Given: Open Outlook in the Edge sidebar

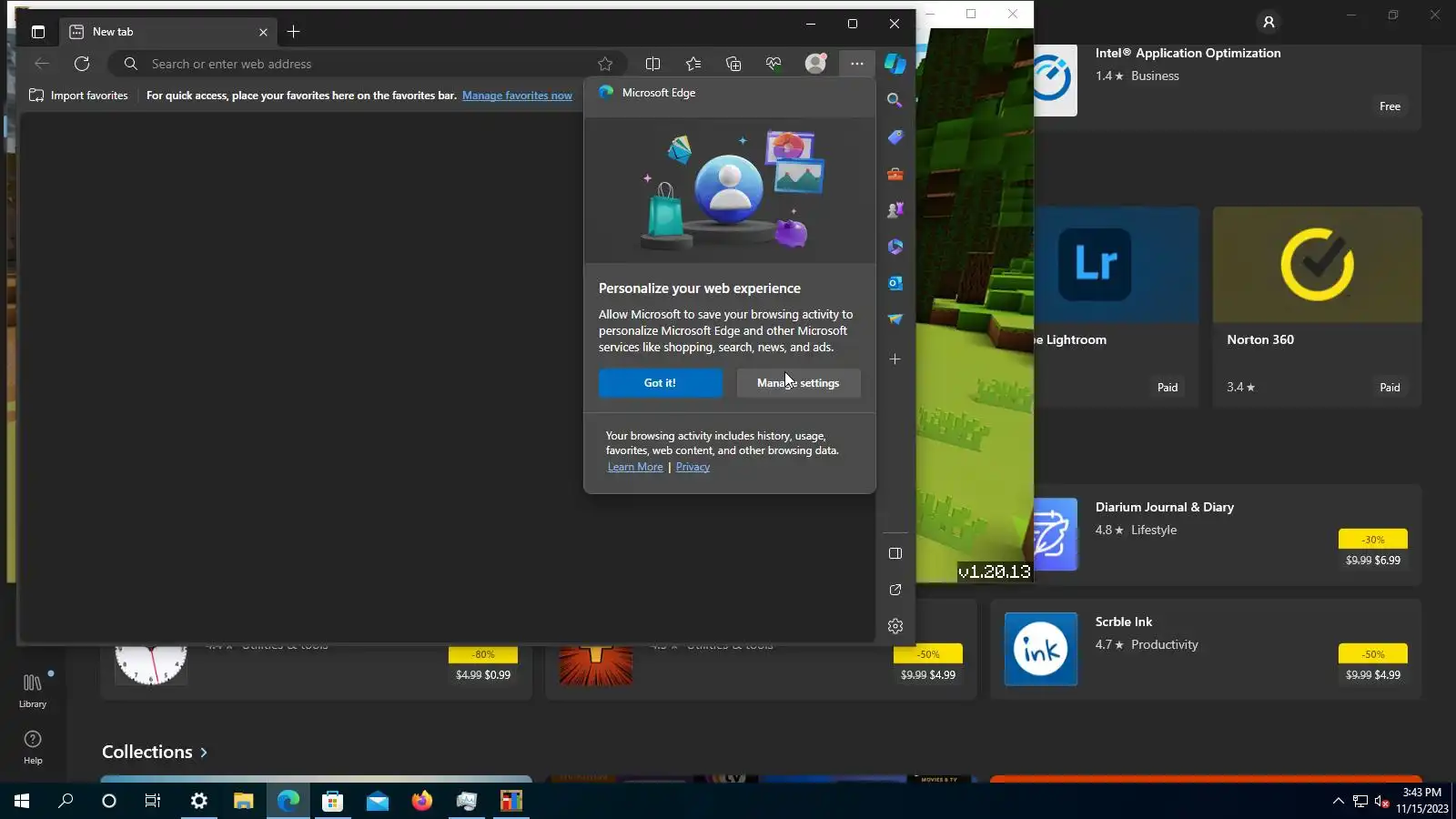Looking at the screenshot, I should (x=895, y=283).
